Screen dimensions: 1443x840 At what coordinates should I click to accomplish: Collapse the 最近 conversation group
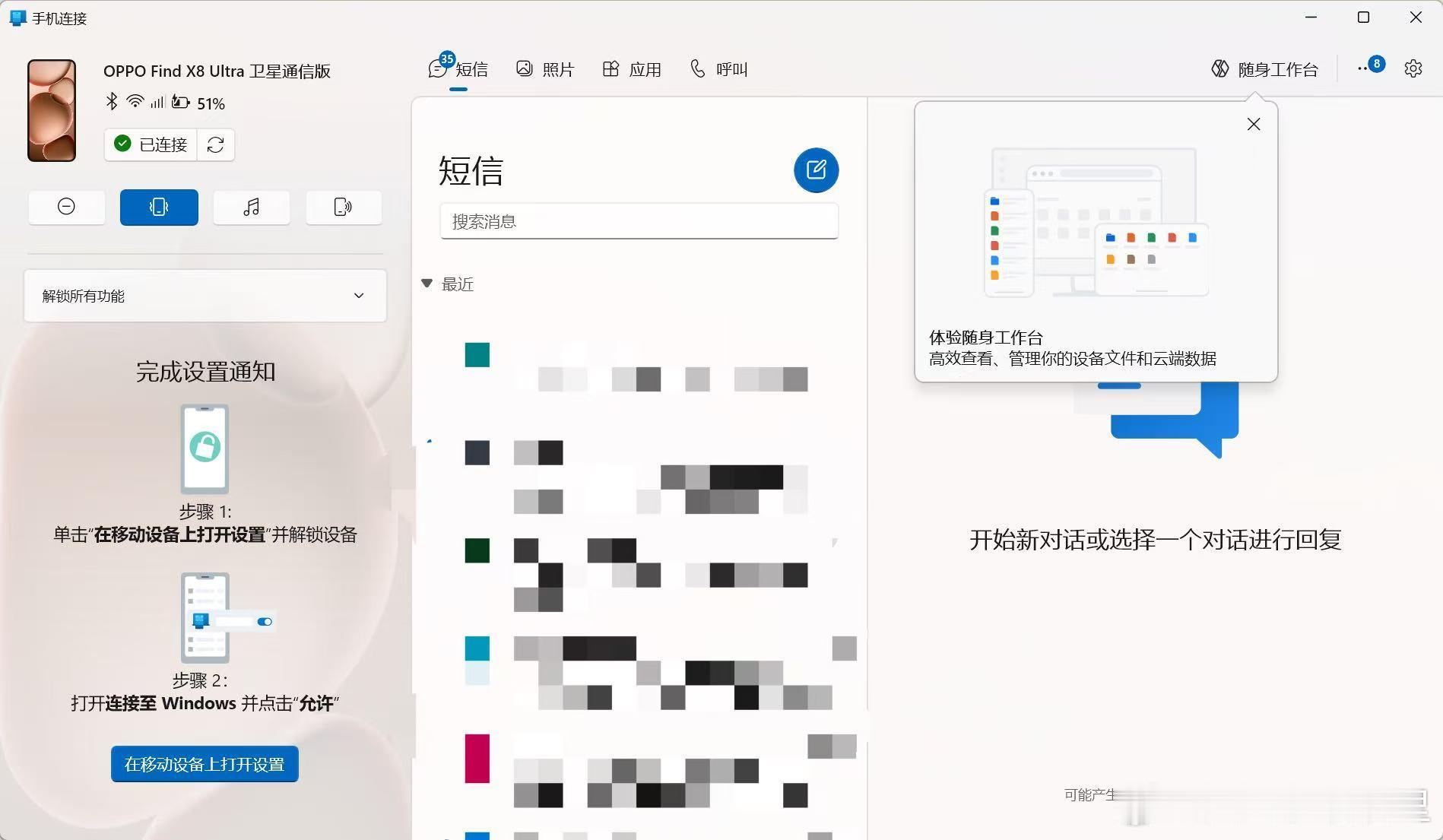tap(427, 284)
